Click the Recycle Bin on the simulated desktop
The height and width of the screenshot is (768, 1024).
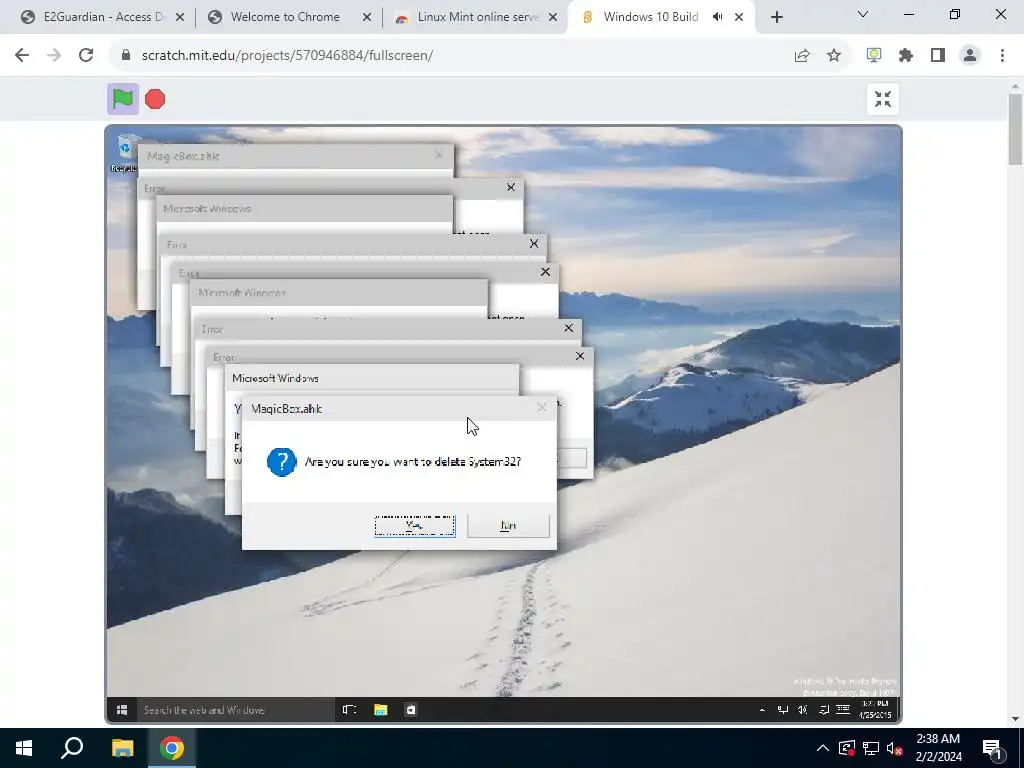124,153
